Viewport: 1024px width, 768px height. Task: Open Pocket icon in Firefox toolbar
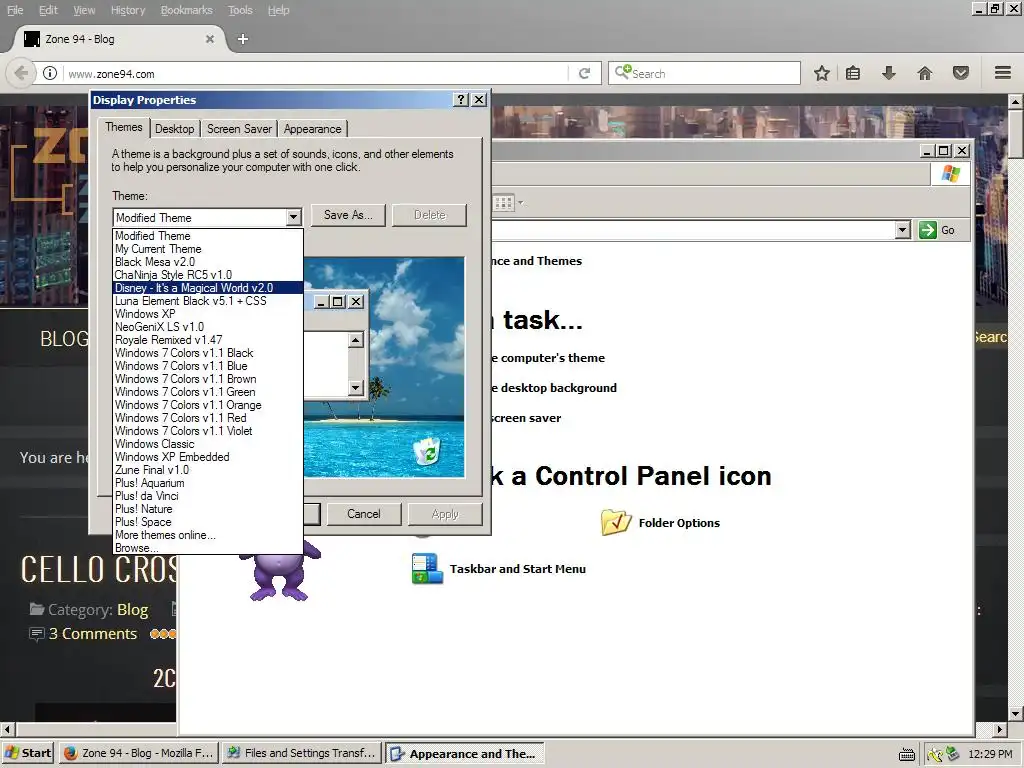[960, 73]
